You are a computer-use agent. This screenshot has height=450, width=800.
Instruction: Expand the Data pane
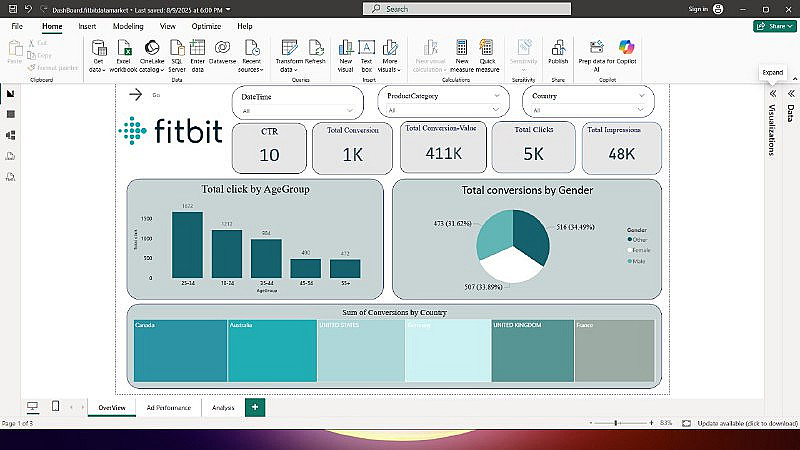click(791, 93)
